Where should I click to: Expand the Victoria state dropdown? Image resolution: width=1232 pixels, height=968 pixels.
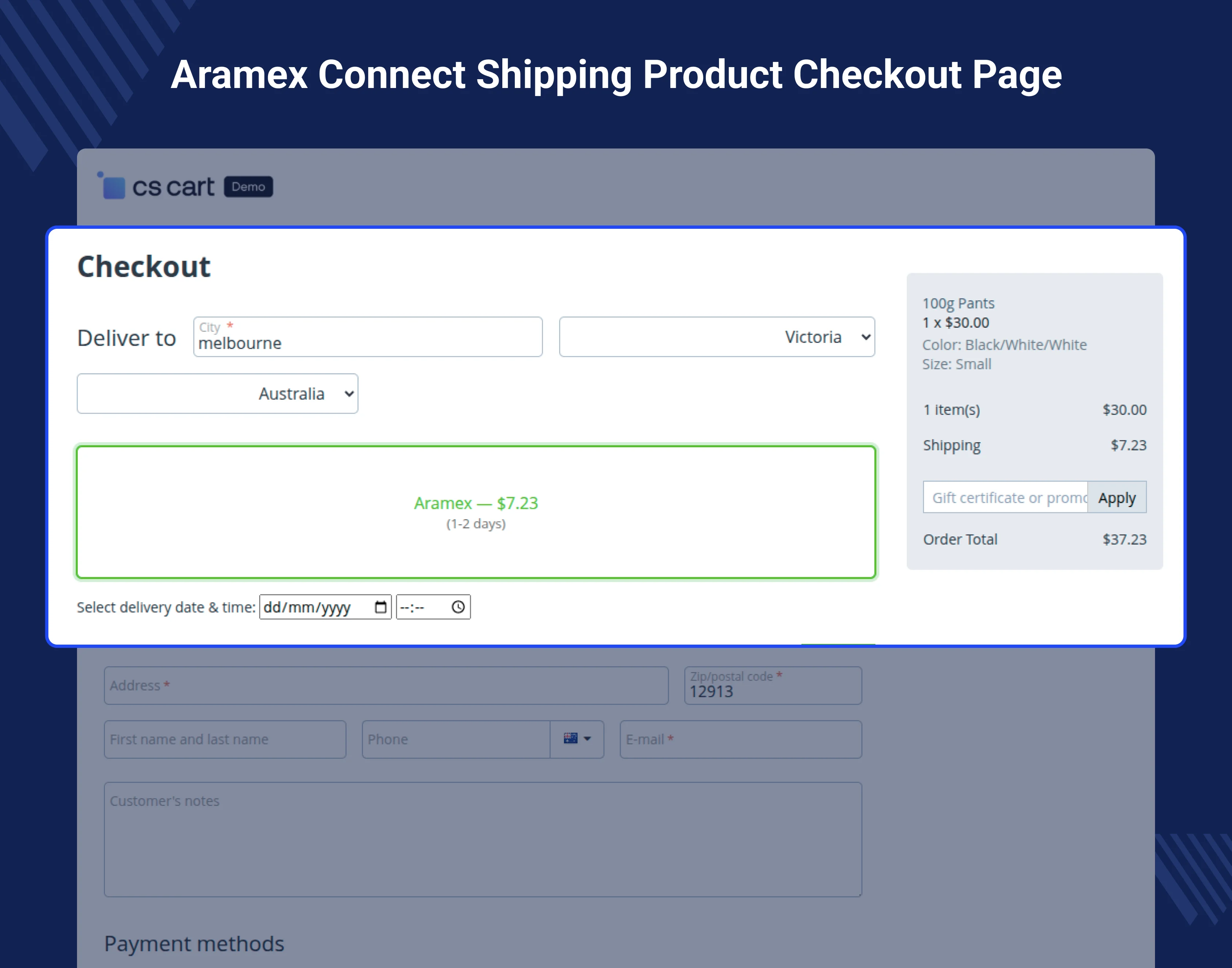tap(716, 337)
